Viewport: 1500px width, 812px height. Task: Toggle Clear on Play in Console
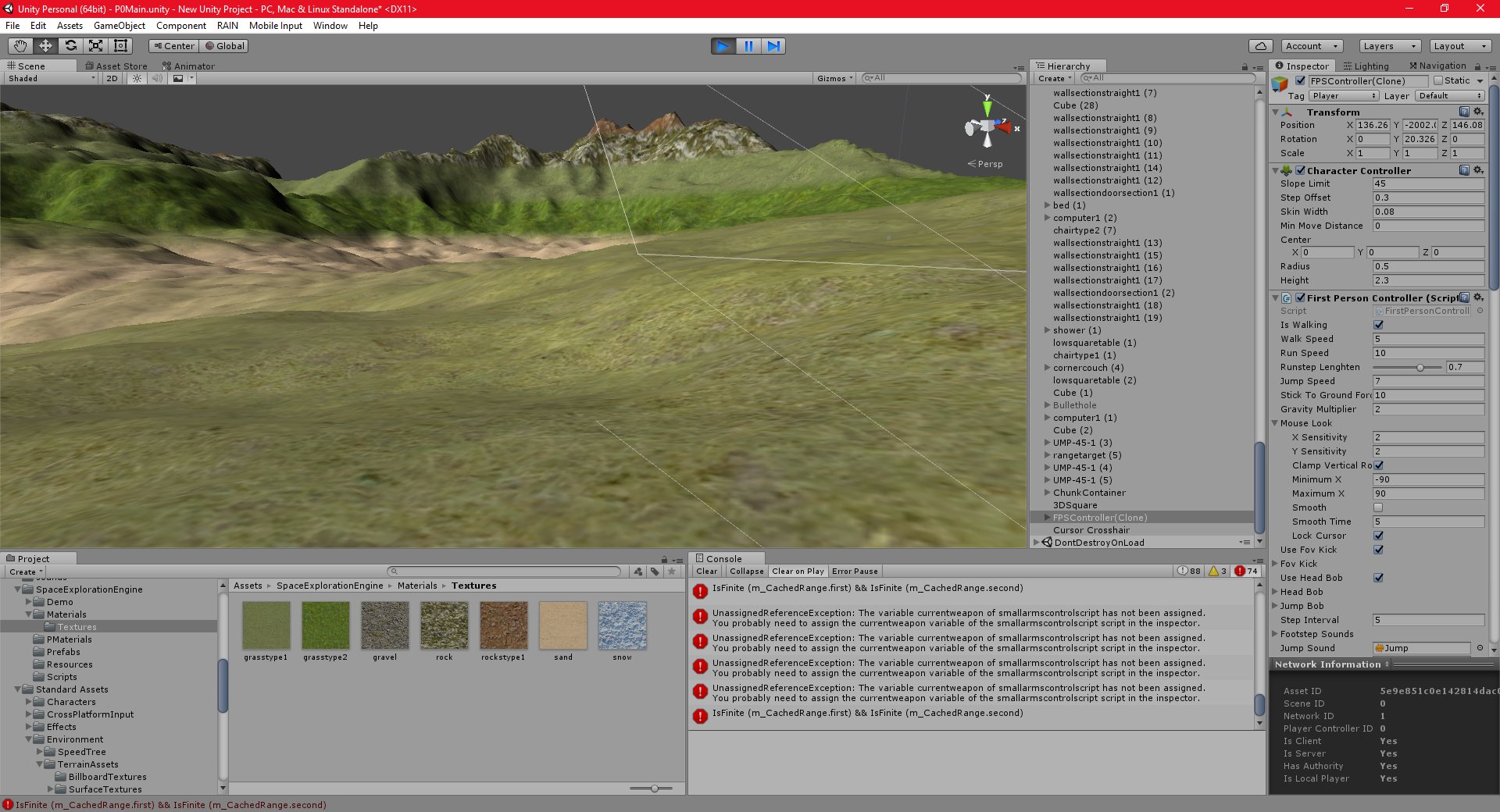click(x=798, y=572)
